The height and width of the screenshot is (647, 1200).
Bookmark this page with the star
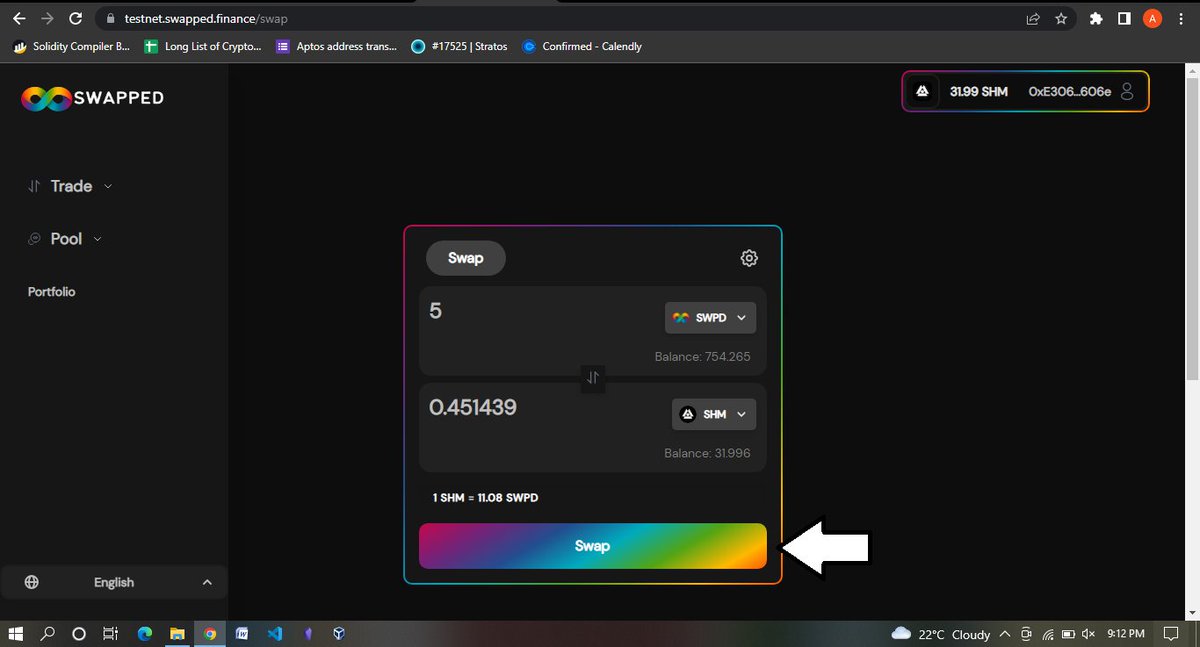coord(1061,18)
